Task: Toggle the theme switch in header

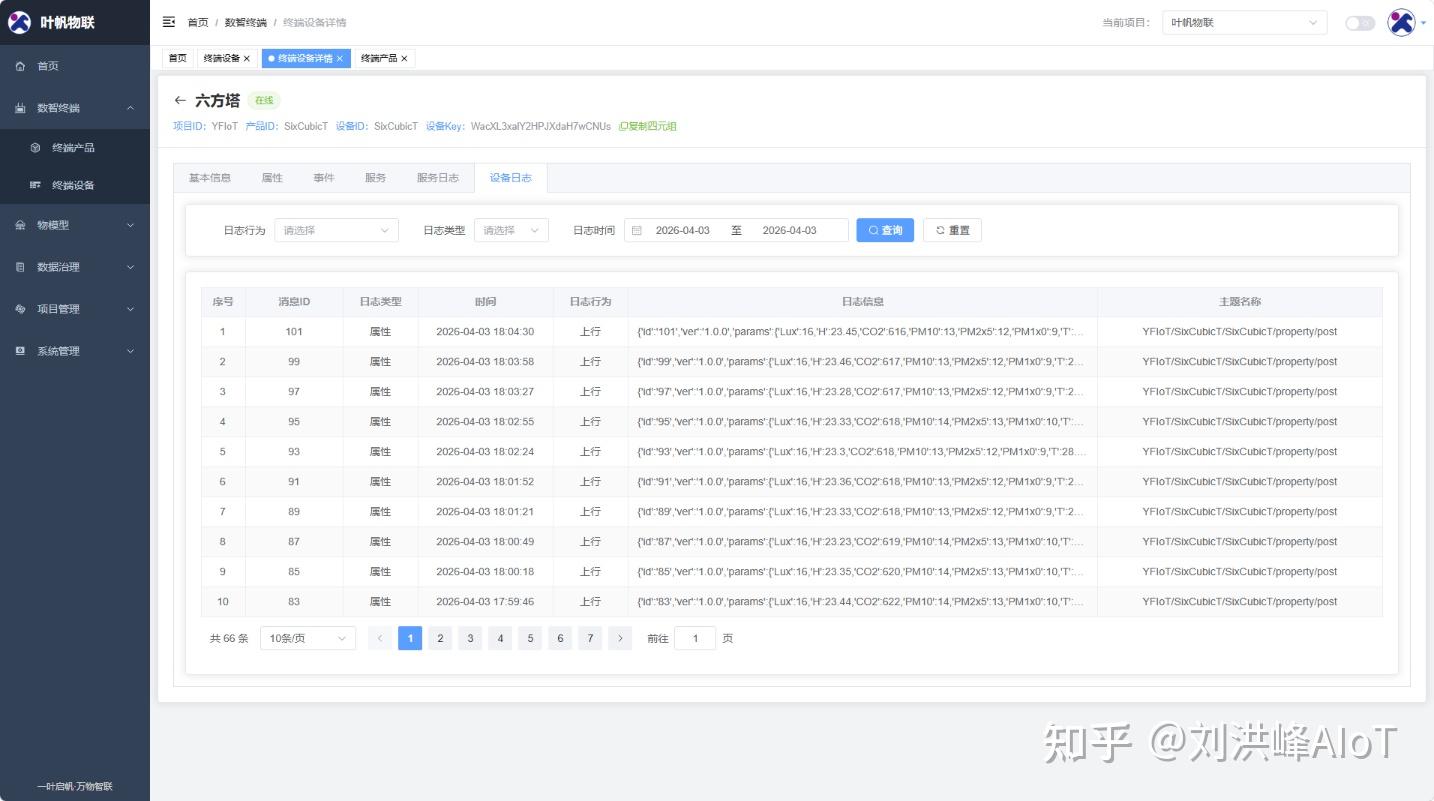Action: tap(1360, 23)
